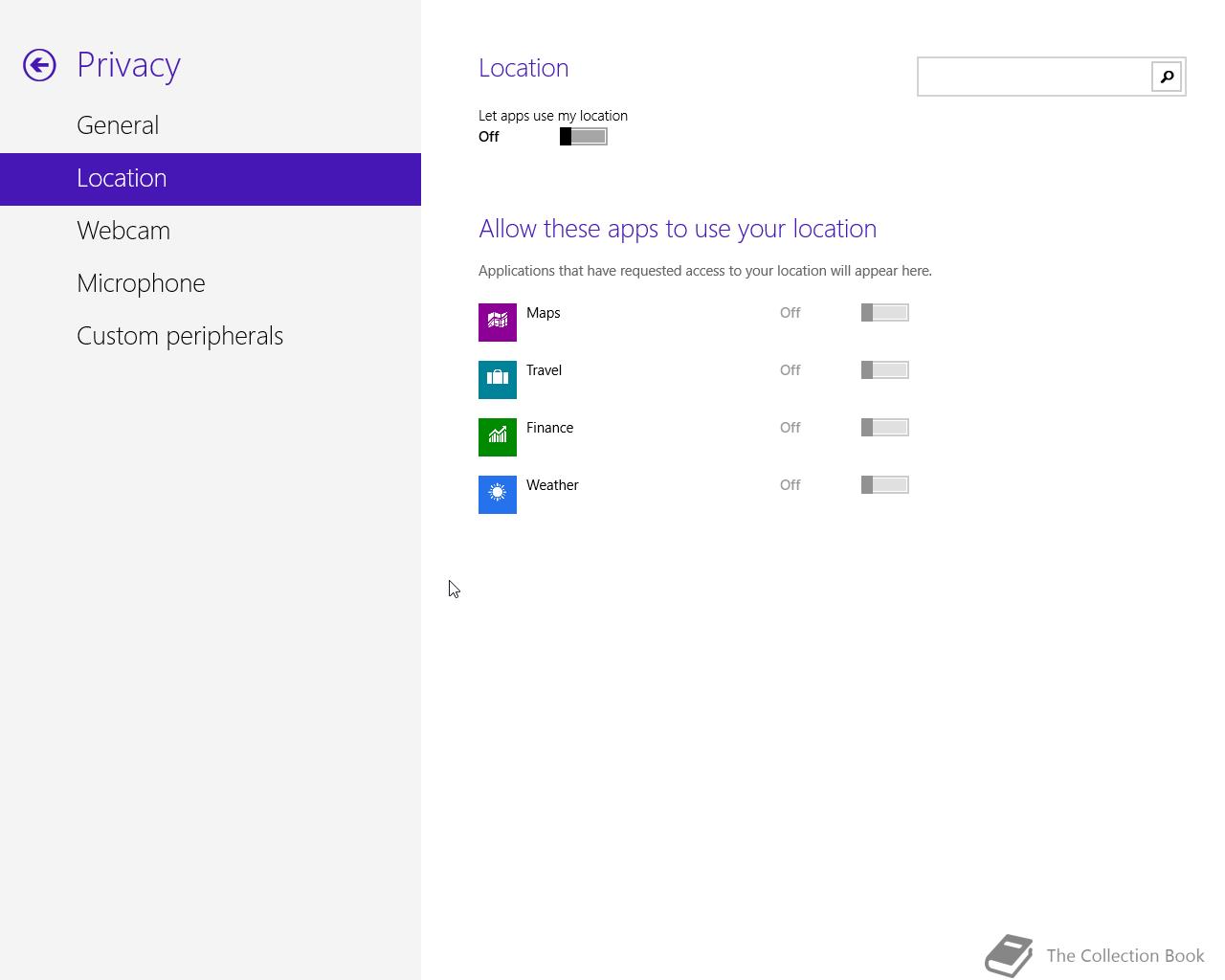Select Location in the sidebar

tap(211, 179)
